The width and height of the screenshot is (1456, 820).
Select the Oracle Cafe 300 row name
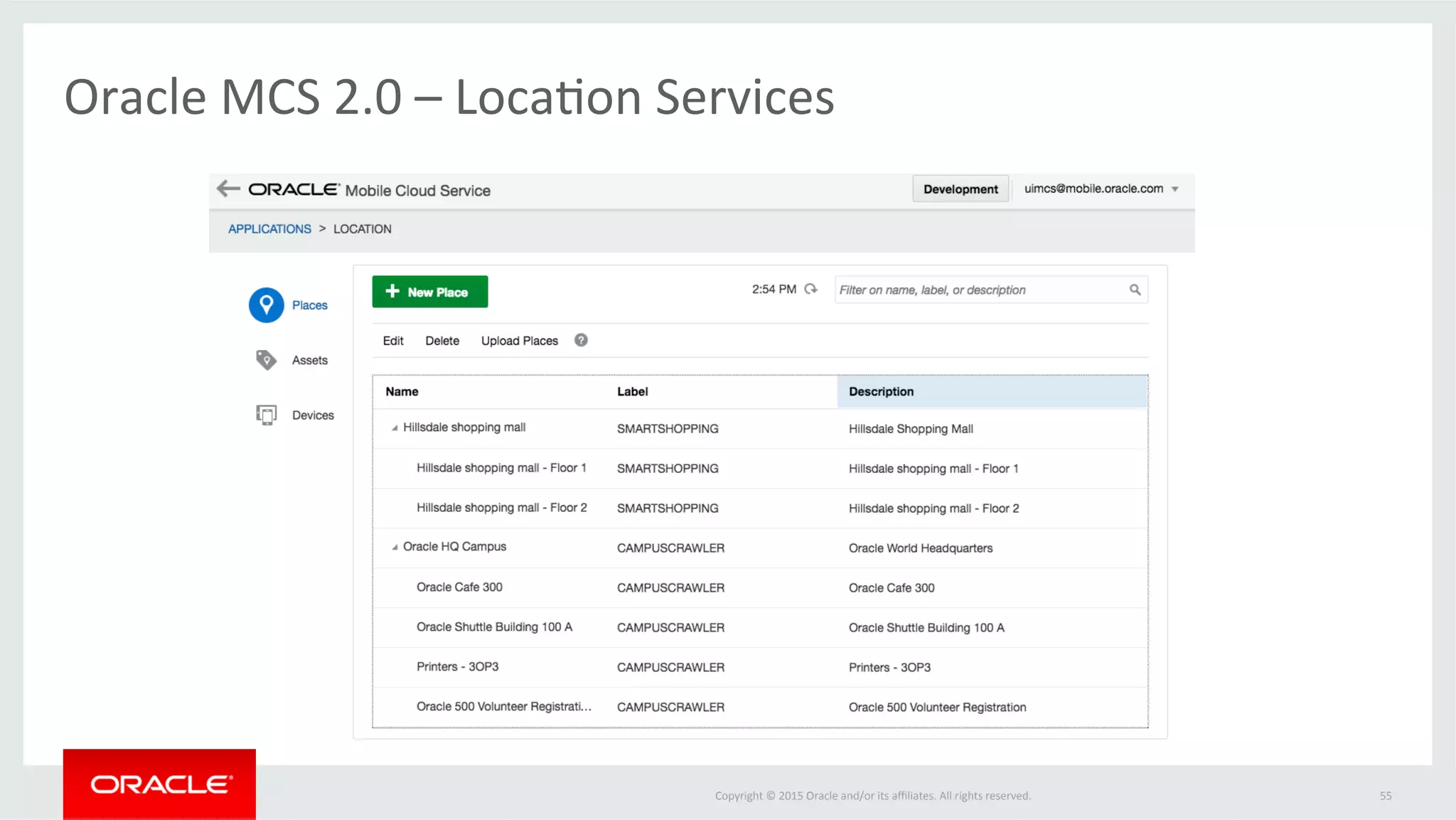coord(459,587)
